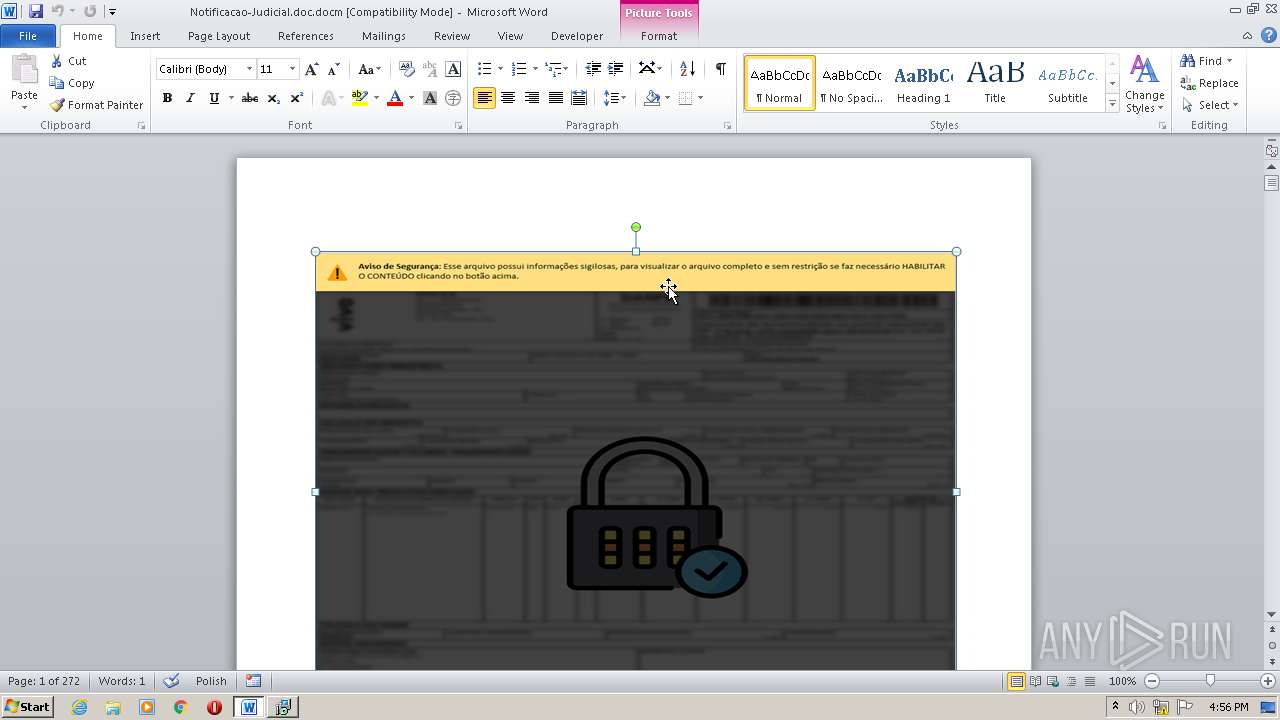This screenshot has height=720, width=1280.
Task: Click Clear Formatting icon
Action: (x=407, y=69)
